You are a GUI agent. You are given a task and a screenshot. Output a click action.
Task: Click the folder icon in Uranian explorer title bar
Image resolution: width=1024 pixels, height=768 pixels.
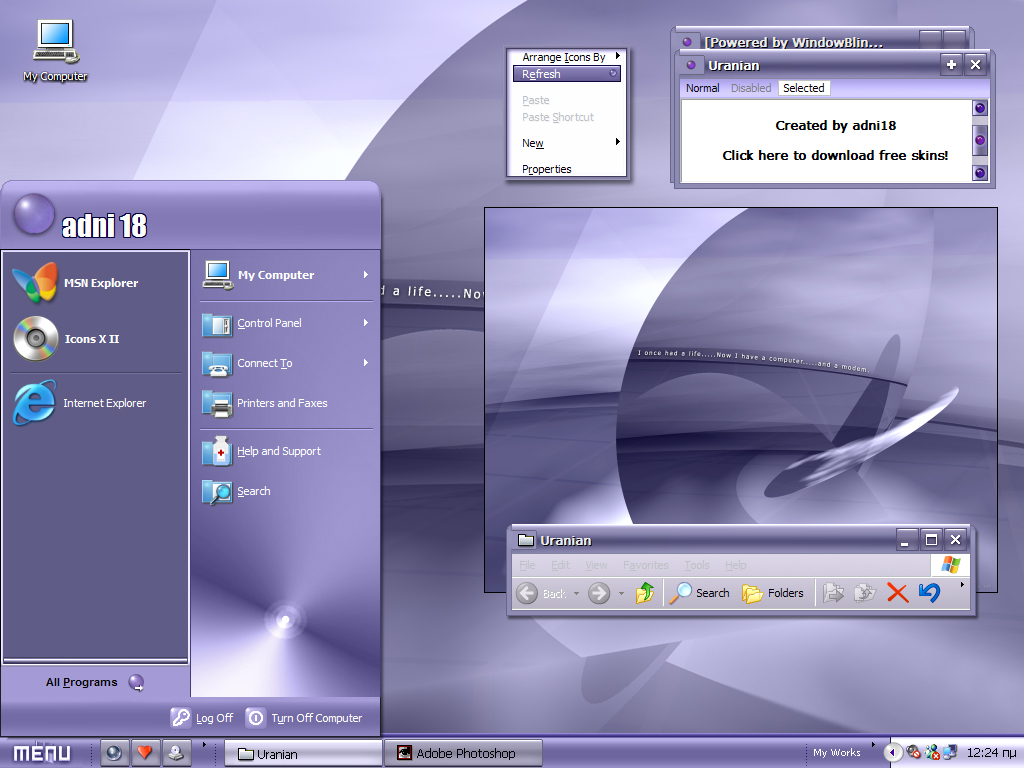(526, 540)
